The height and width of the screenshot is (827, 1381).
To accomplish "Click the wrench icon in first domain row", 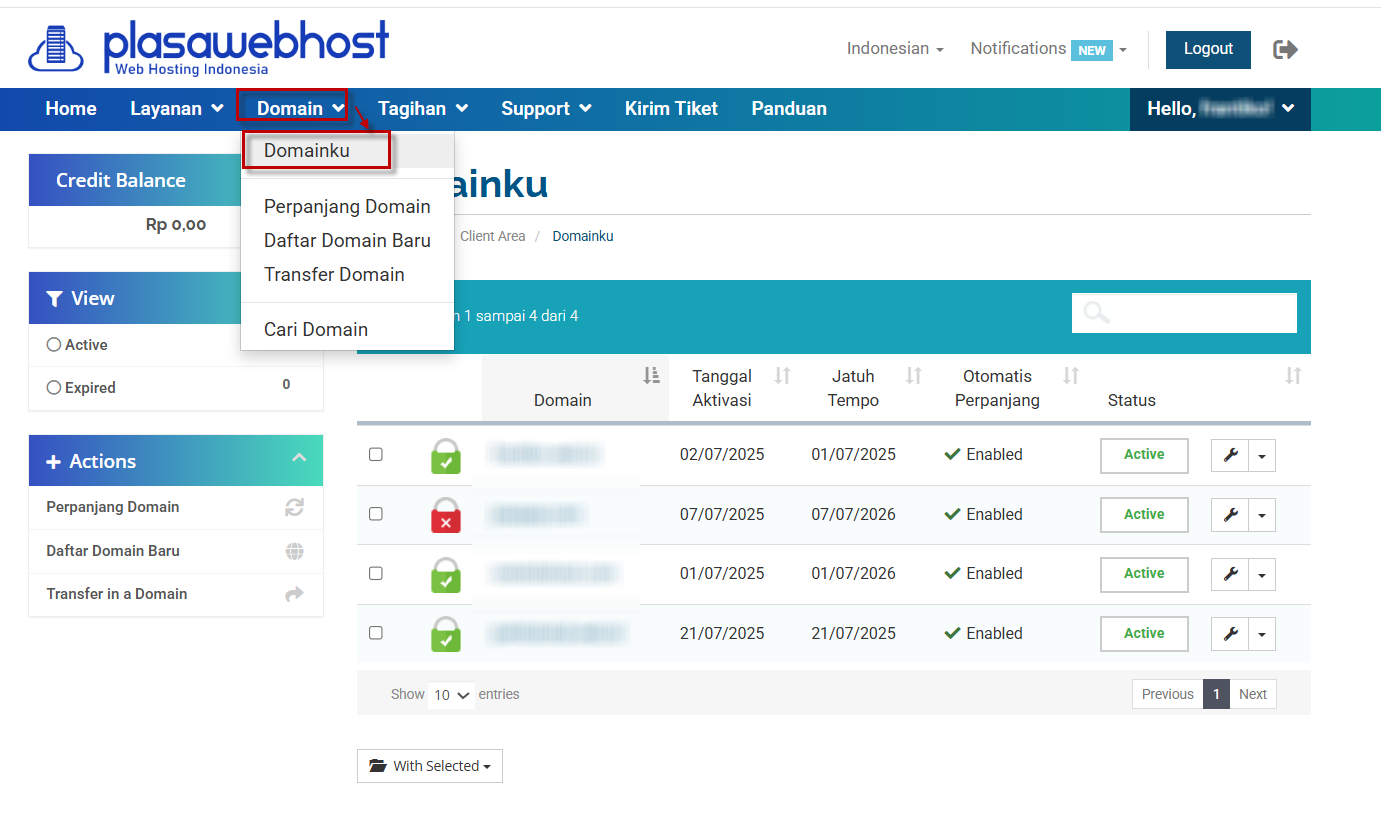I will tap(1230, 456).
